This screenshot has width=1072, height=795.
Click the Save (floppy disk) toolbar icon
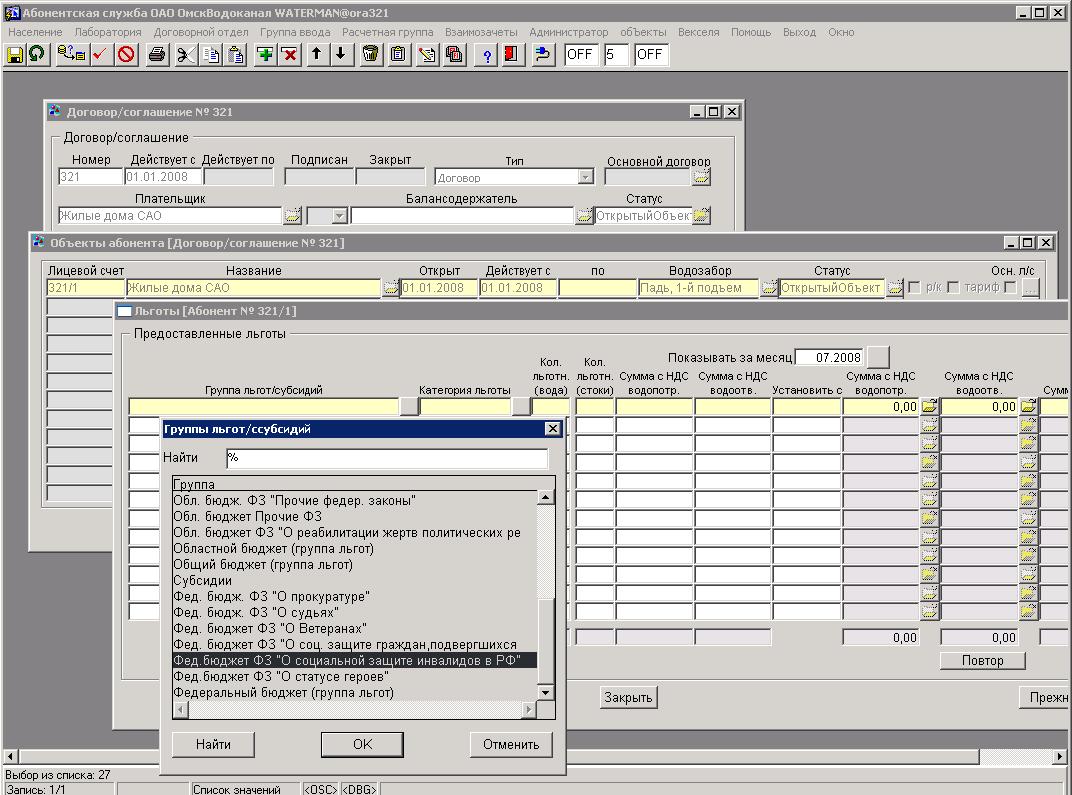pyautogui.click(x=15, y=55)
